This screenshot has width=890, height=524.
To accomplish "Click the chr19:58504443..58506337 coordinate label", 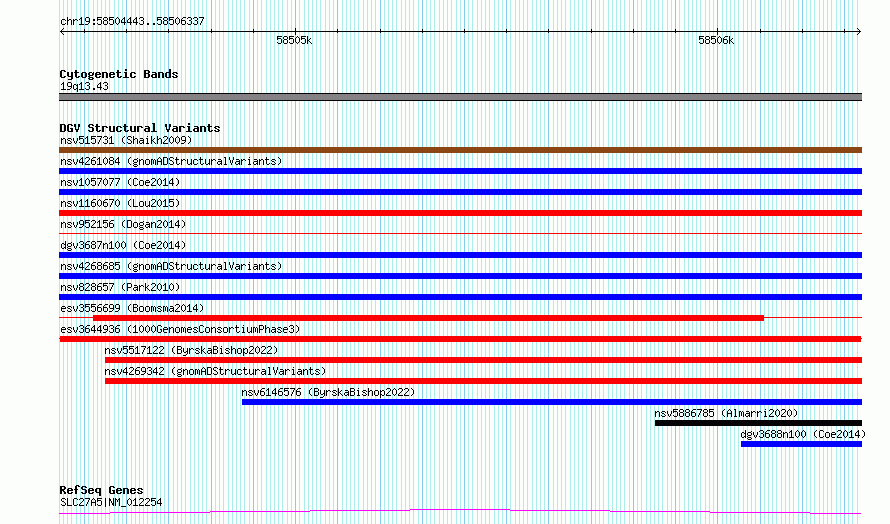I will pos(132,22).
